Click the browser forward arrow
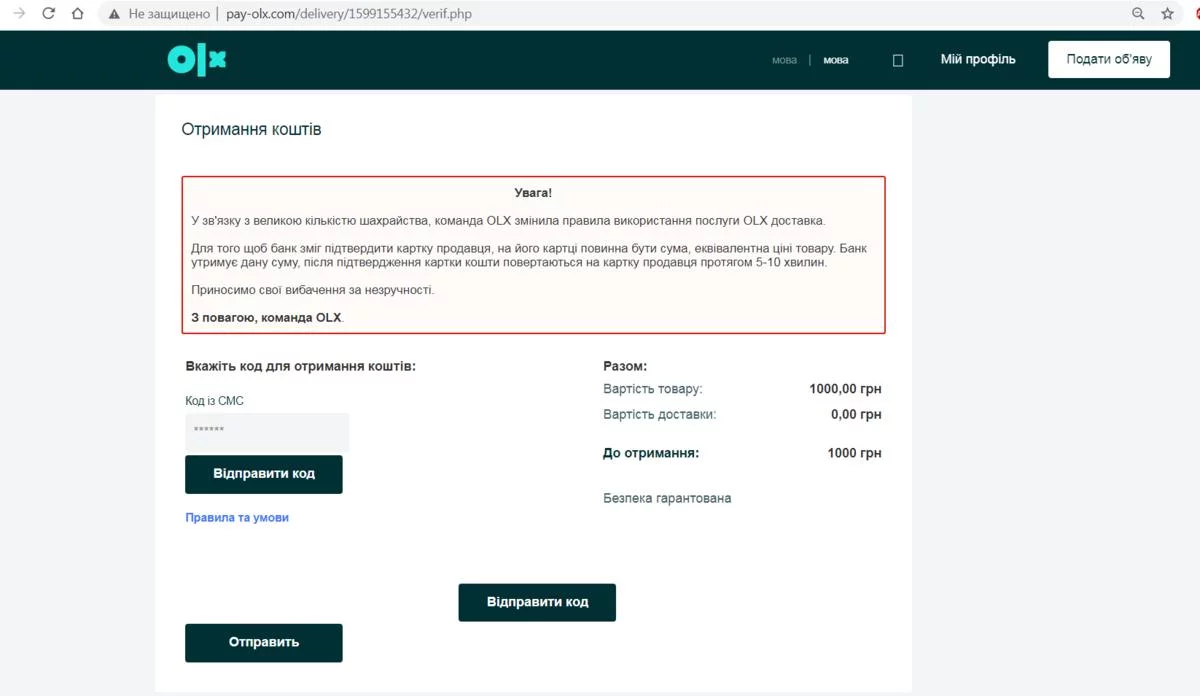The width and height of the screenshot is (1200, 696). tap(18, 14)
